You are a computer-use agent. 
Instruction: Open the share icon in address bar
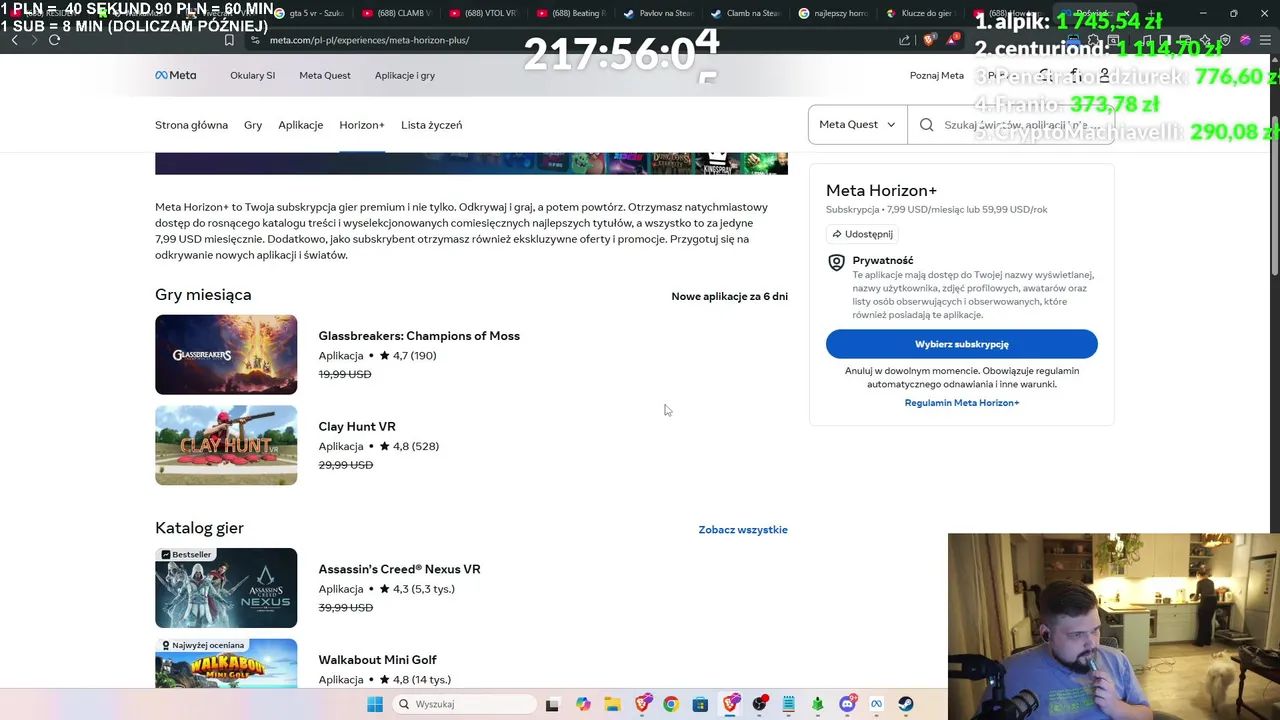tap(905, 40)
